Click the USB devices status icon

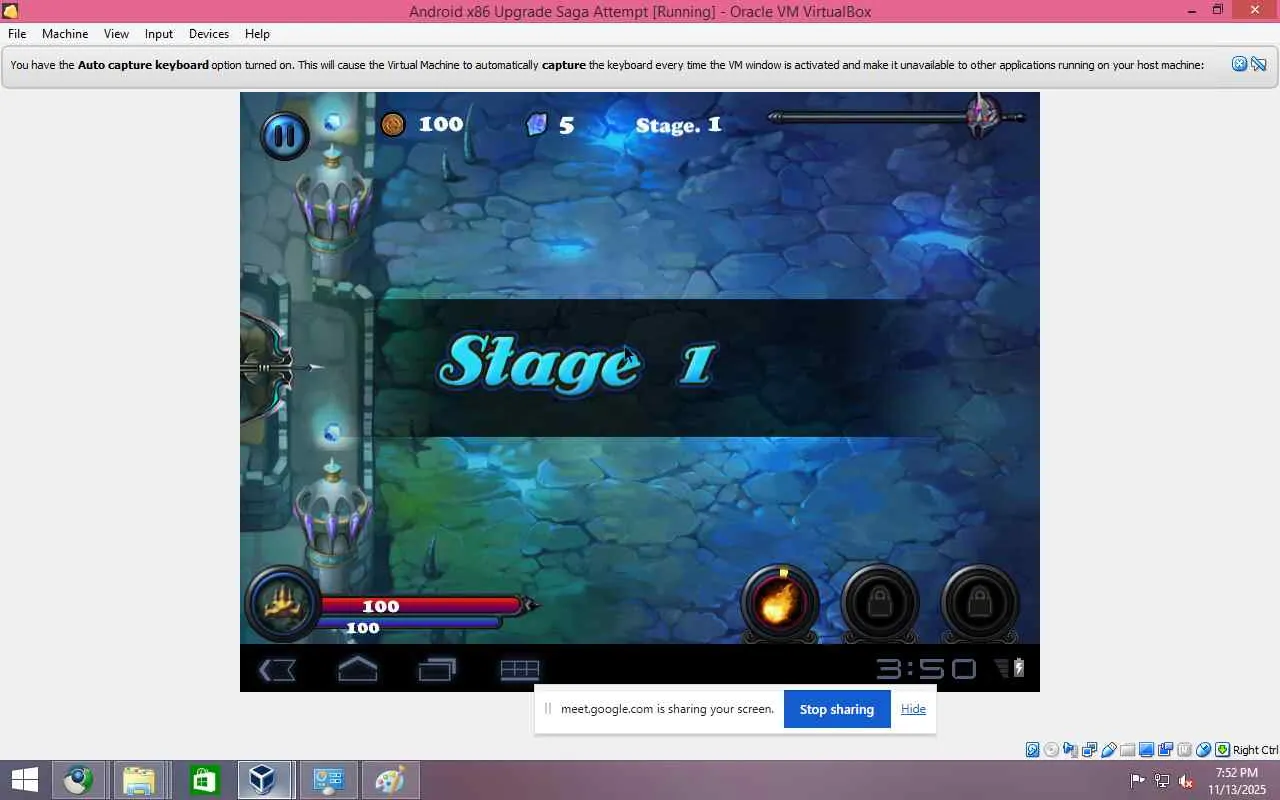(1108, 750)
